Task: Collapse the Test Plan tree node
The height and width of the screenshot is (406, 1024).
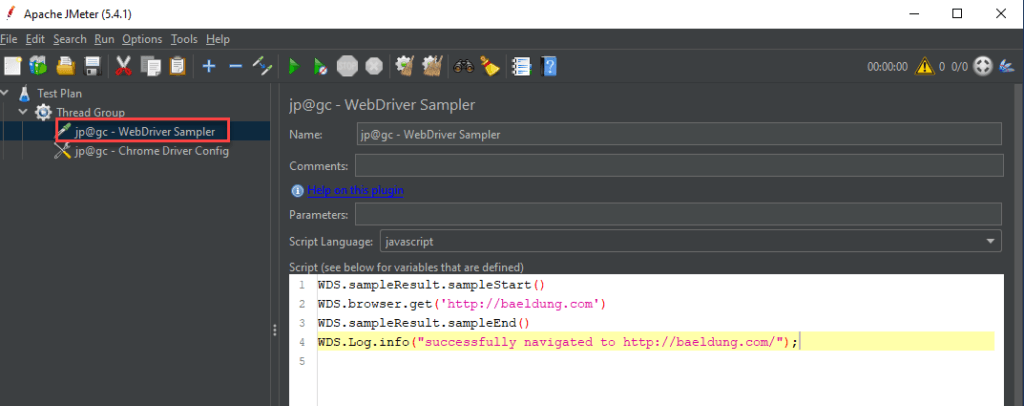Action: click(x=5, y=93)
